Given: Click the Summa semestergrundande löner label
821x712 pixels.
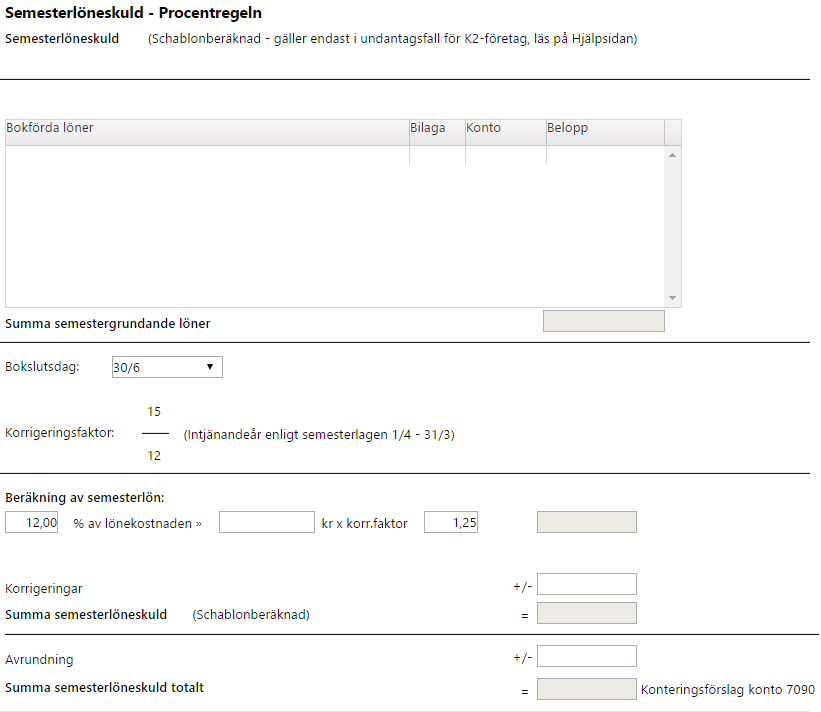Looking at the screenshot, I should [108, 324].
